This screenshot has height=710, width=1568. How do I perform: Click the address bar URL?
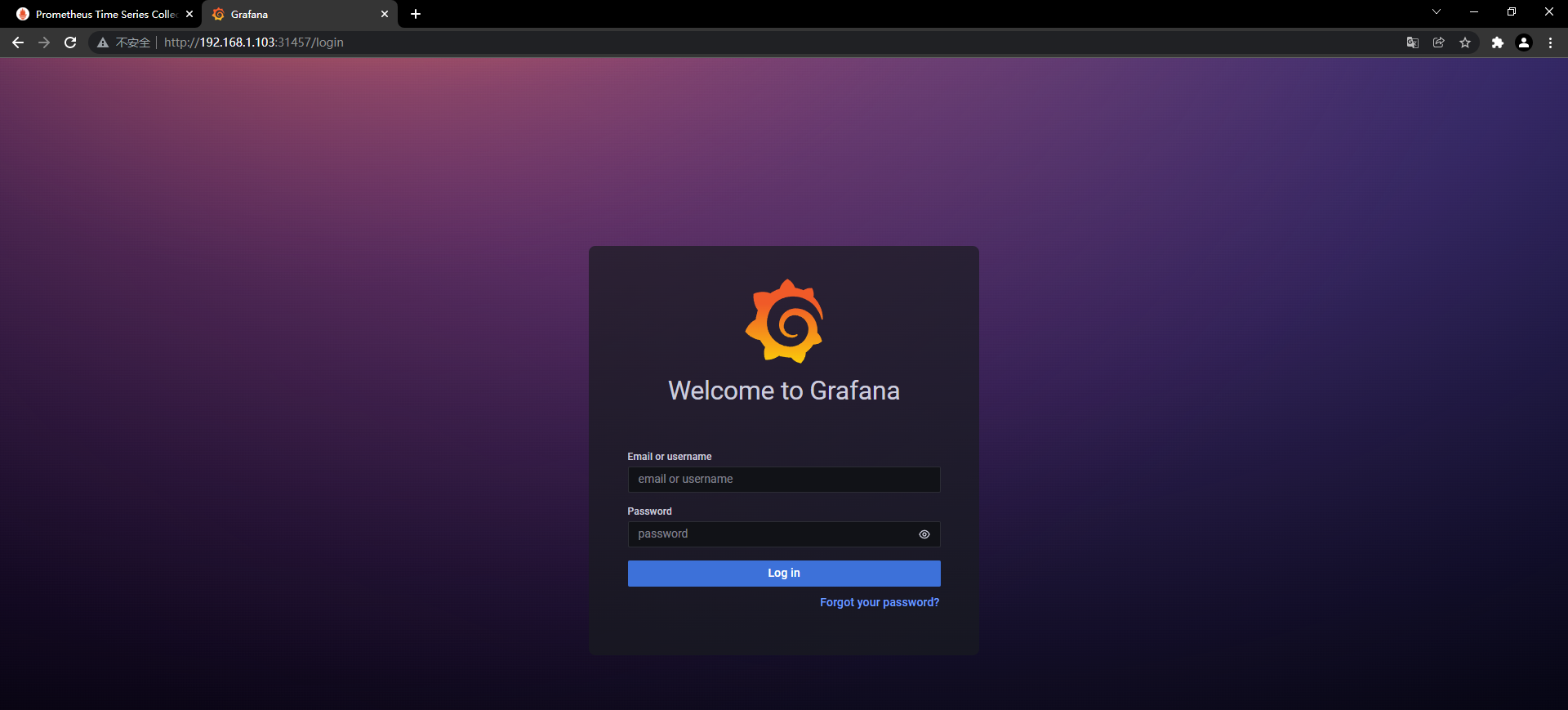pos(254,42)
